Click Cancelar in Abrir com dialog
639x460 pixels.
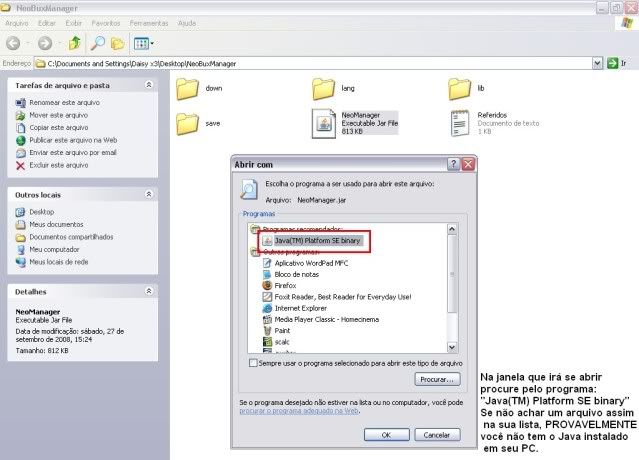pos(437,435)
